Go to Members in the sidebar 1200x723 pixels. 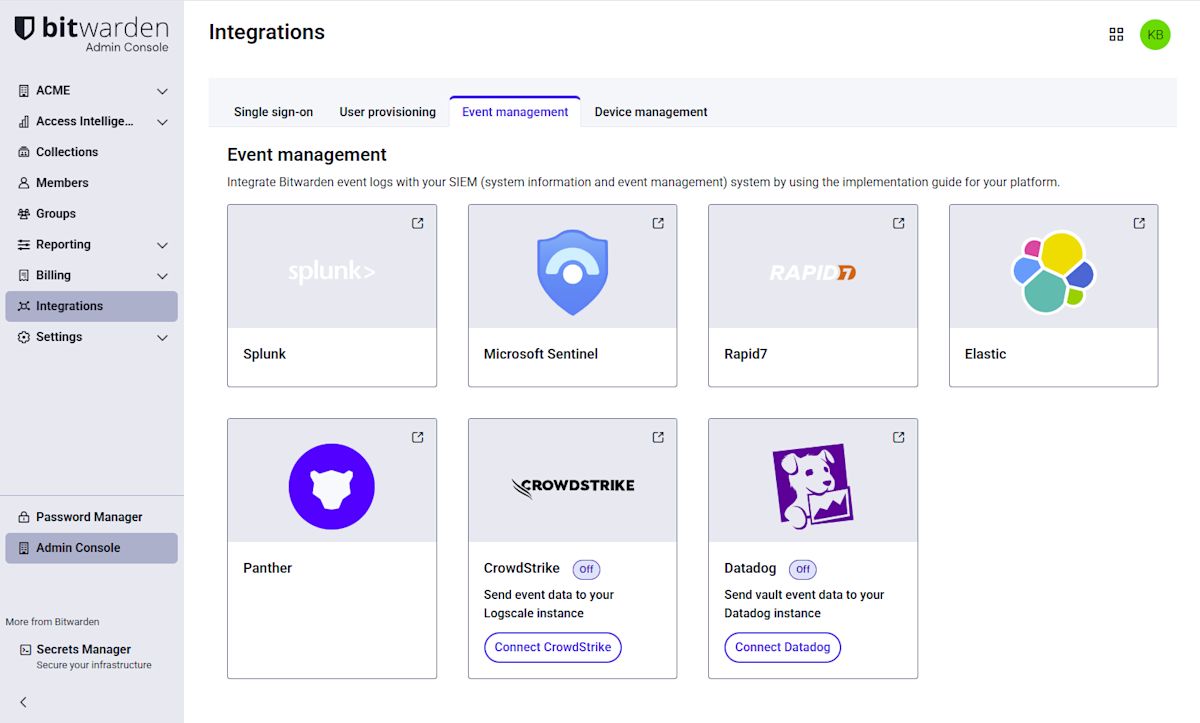click(x=62, y=183)
